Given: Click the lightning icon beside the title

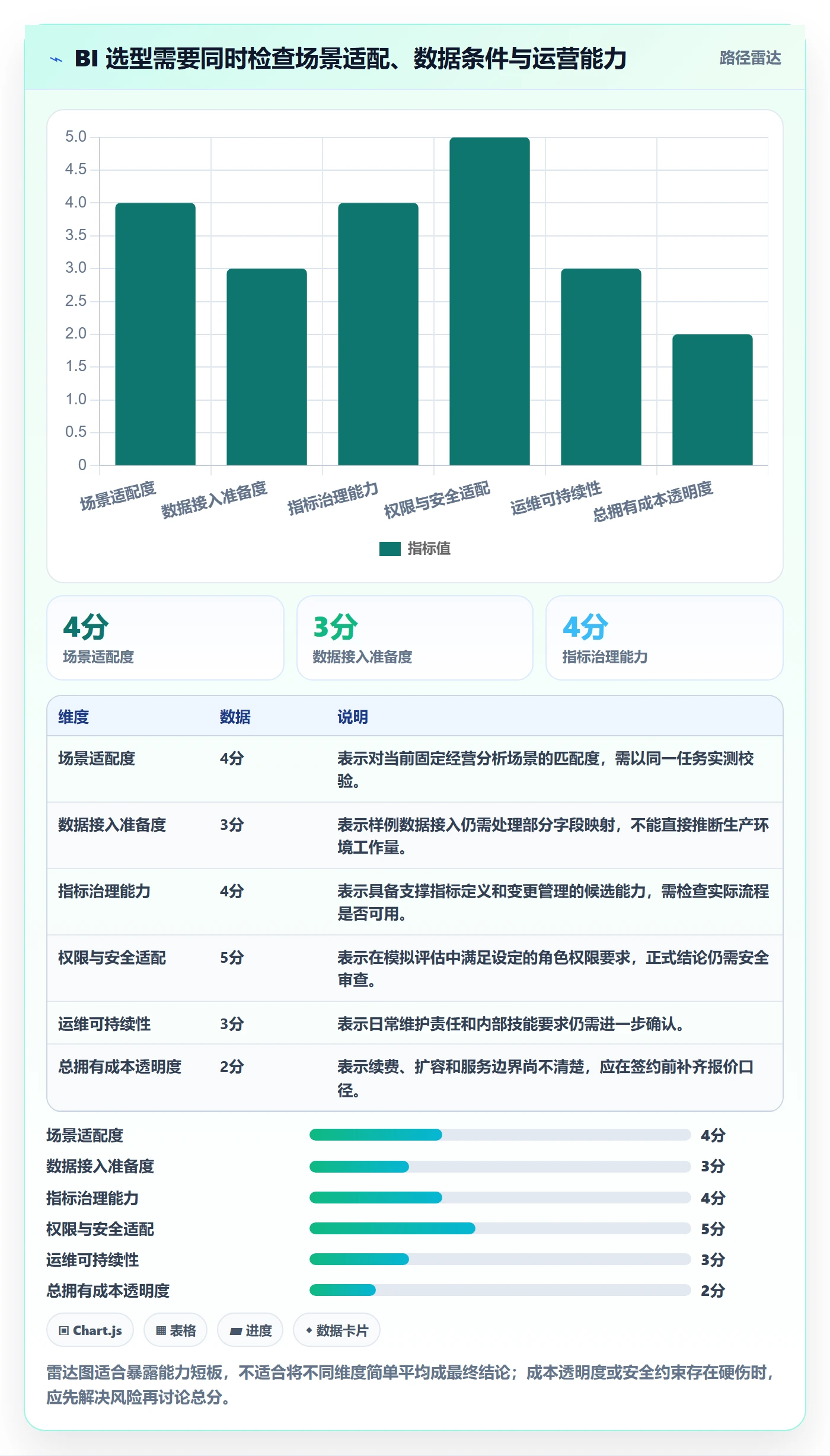Looking at the screenshot, I should pyautogui.click(x=56, y=59).
